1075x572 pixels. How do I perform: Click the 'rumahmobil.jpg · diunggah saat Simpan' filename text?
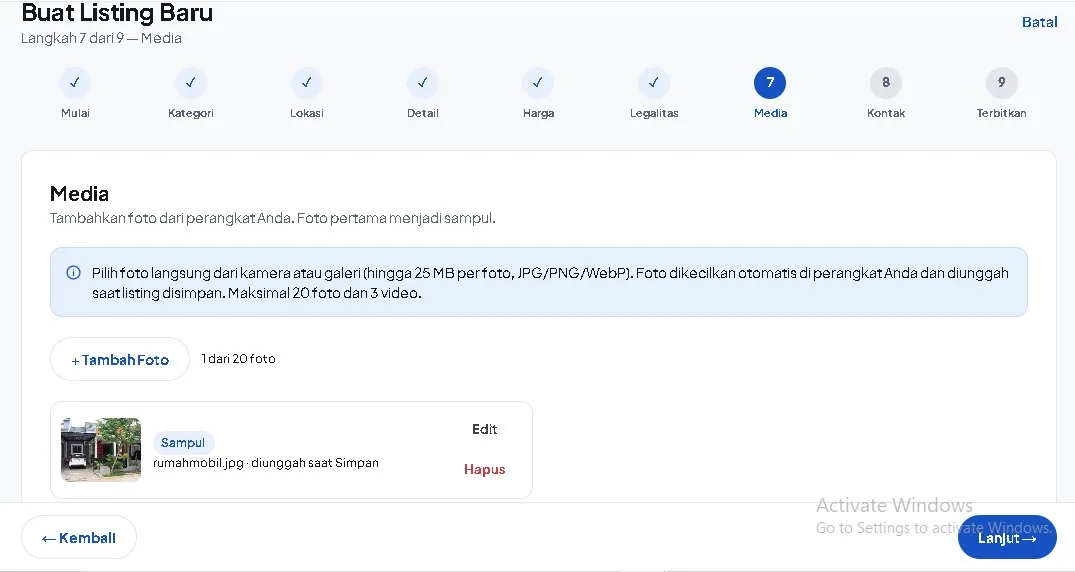tap(266, 463)
